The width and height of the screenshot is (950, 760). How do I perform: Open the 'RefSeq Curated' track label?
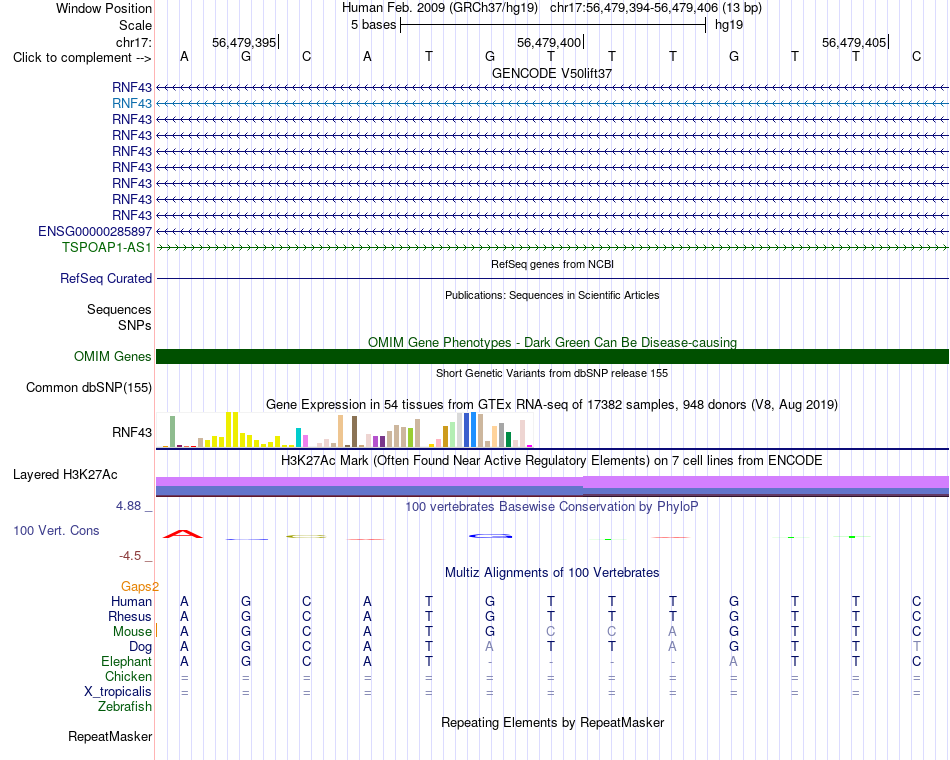tap(106, 279)
